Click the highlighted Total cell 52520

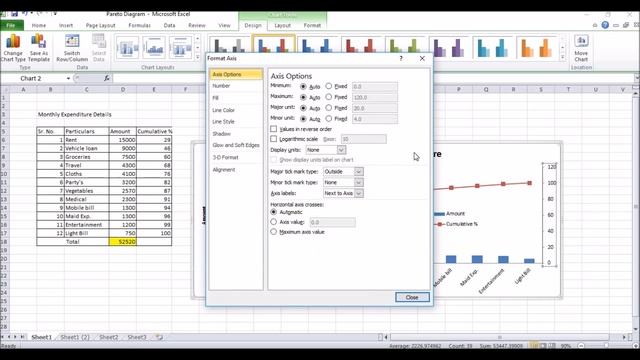coord(123,242)
